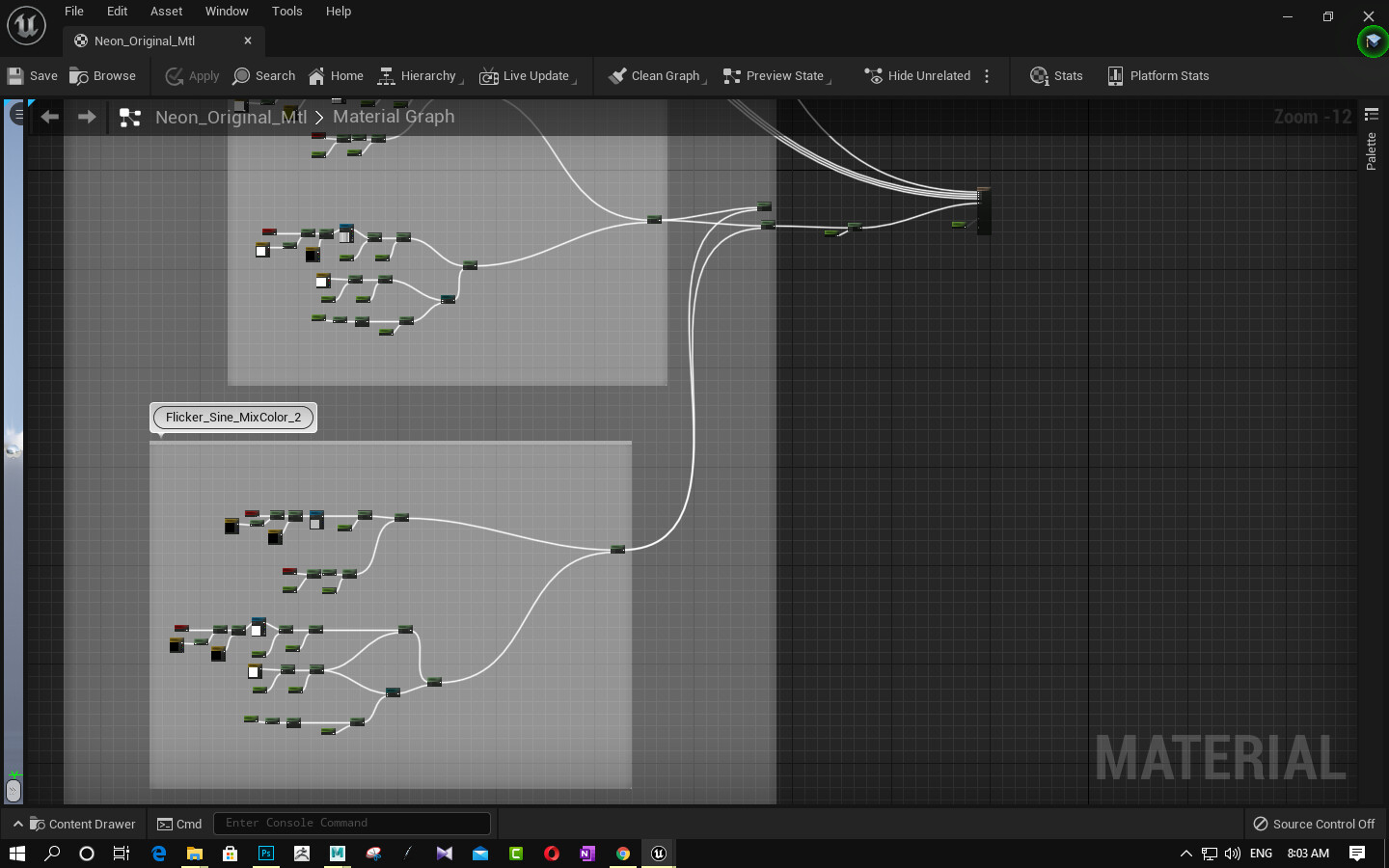Click Neon_Original_Mtl breadcrumb
Image resolution: width=1389 pixels, height=868 pixels.
point(231,117)
